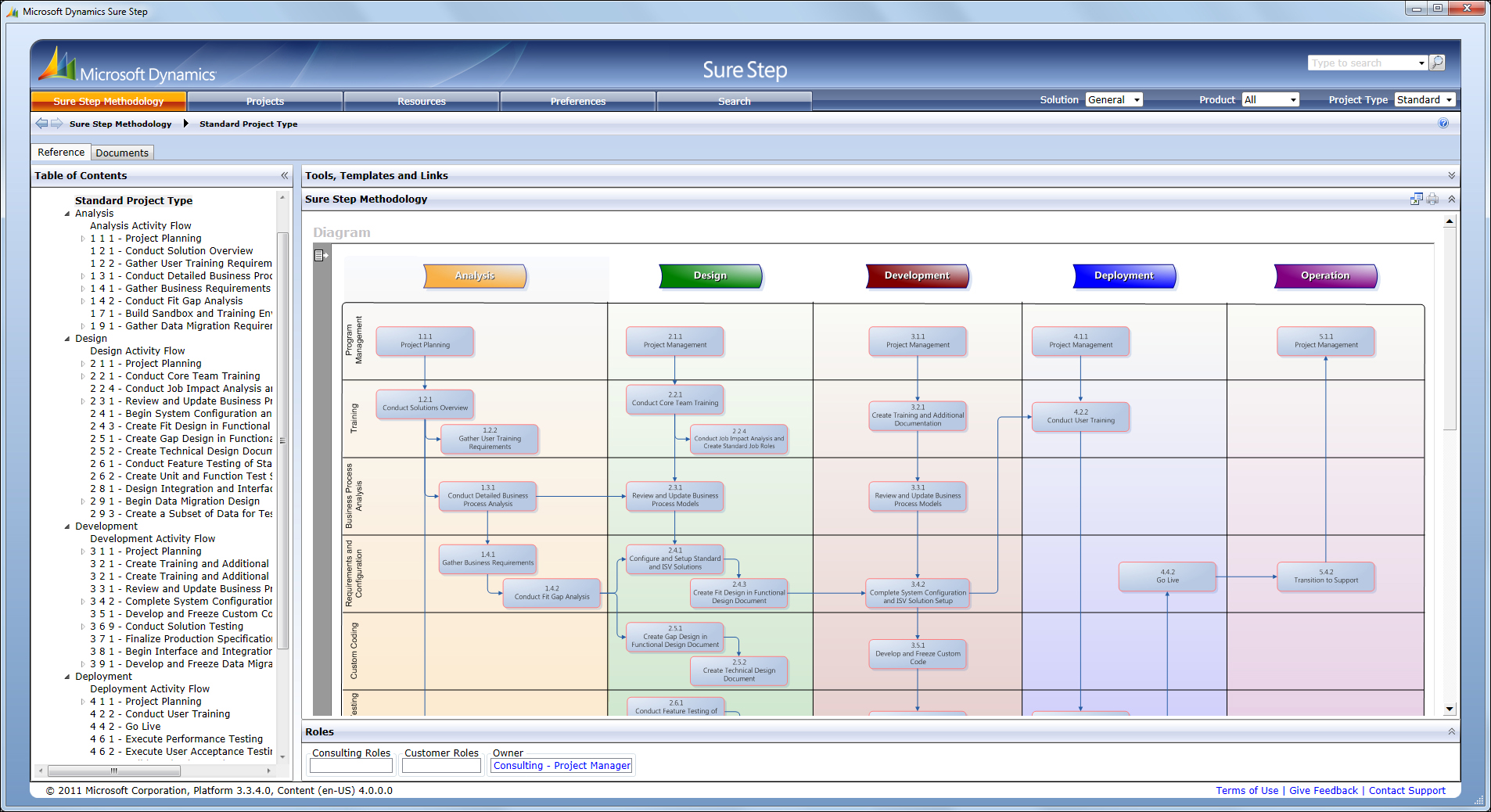Open the Give Feedback link
The height and width of the screenshot is (812, 1491).
[x=1324, y=790]
